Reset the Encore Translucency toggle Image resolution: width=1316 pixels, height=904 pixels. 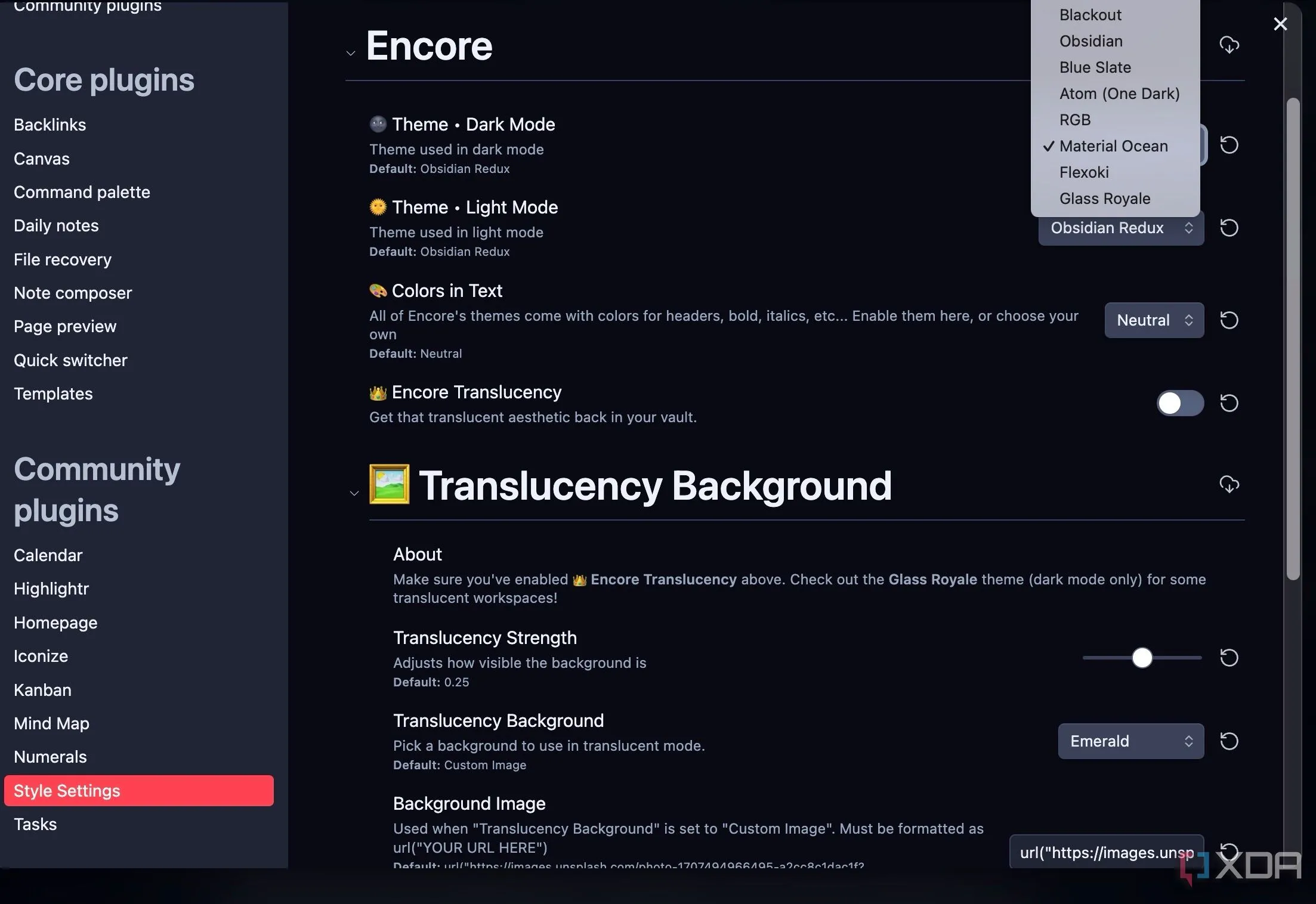click(x=1229, y=403)
